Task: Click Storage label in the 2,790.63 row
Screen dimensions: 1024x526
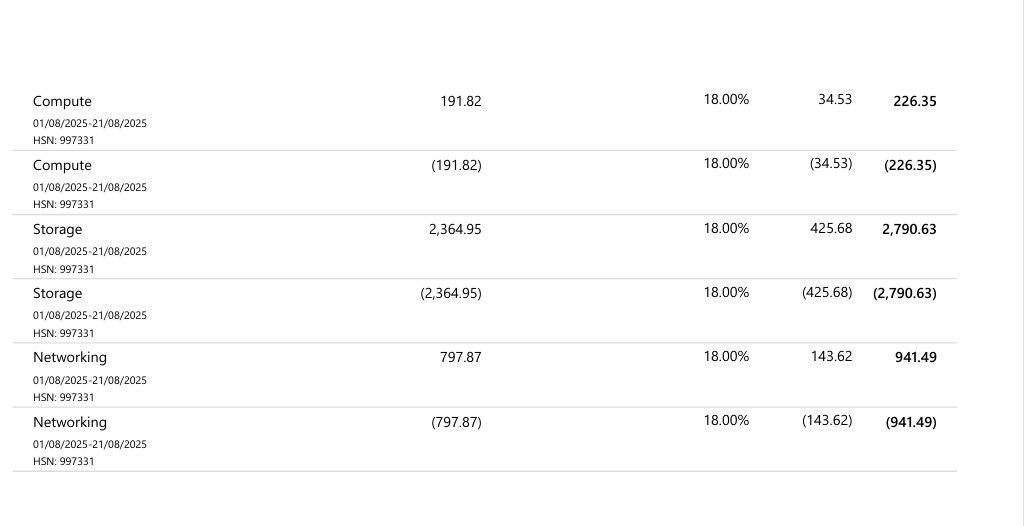Action: pyautogui.click(x=57, y=229)
